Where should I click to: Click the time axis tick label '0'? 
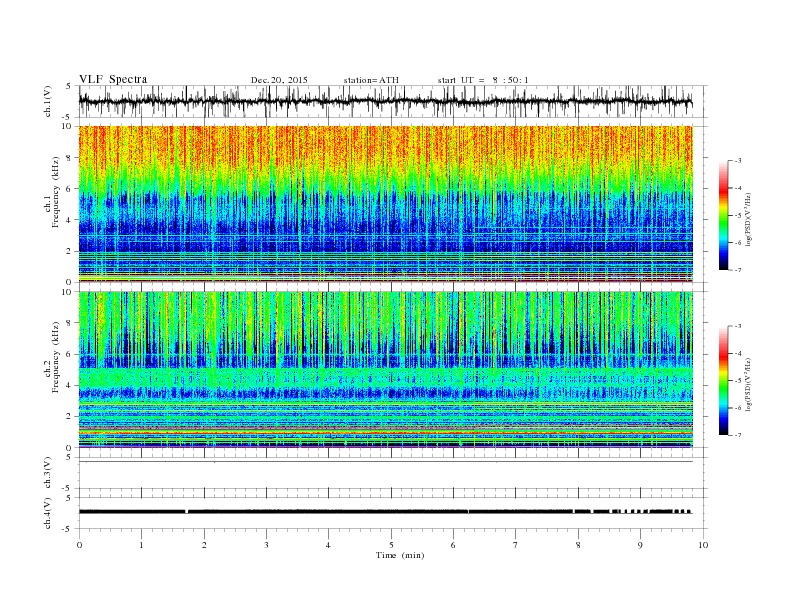click(79, 545)
